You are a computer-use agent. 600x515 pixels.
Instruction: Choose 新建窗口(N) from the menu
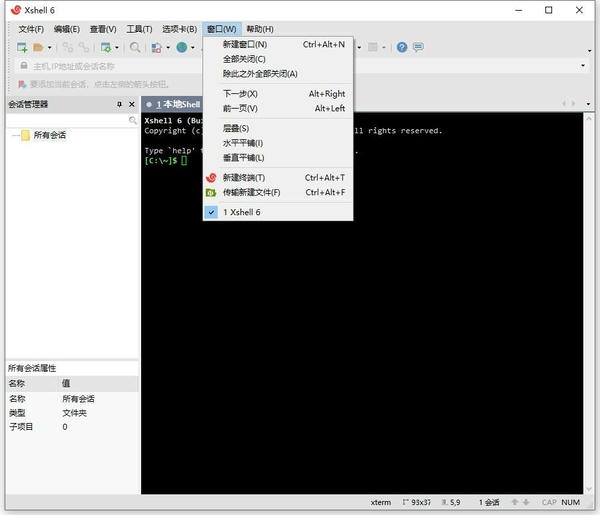tap(278, 44)
